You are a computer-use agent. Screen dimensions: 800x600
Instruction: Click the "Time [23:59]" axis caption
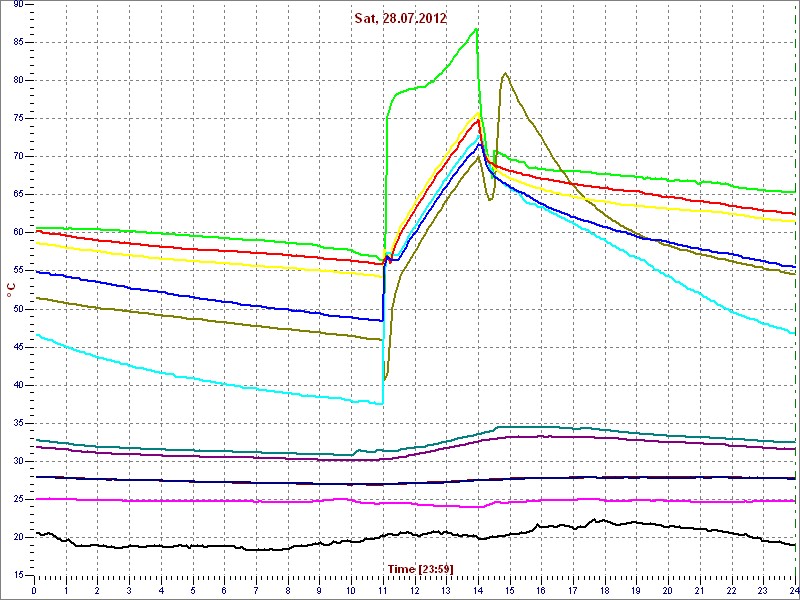point(421,568)
